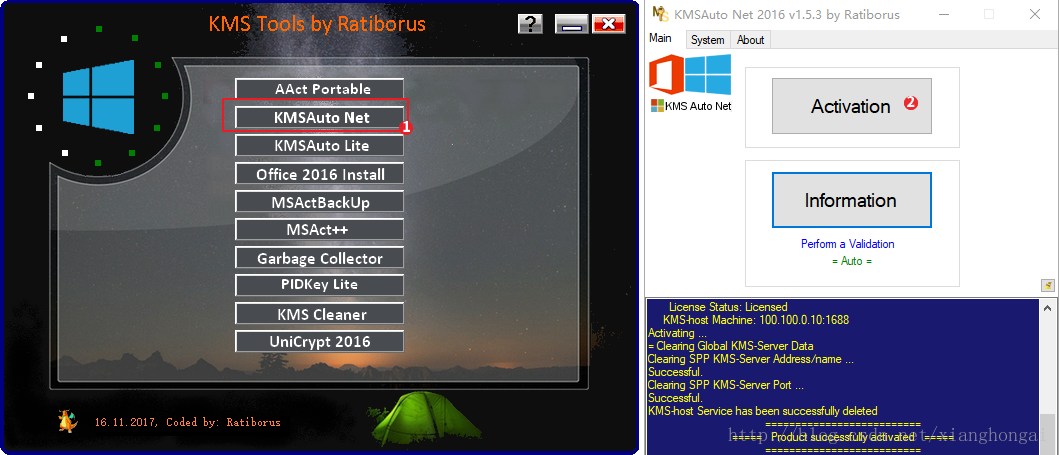The image size is (1059, 455).
Task: Click the 'Activating ...' log line
Action: pos(676,333)
